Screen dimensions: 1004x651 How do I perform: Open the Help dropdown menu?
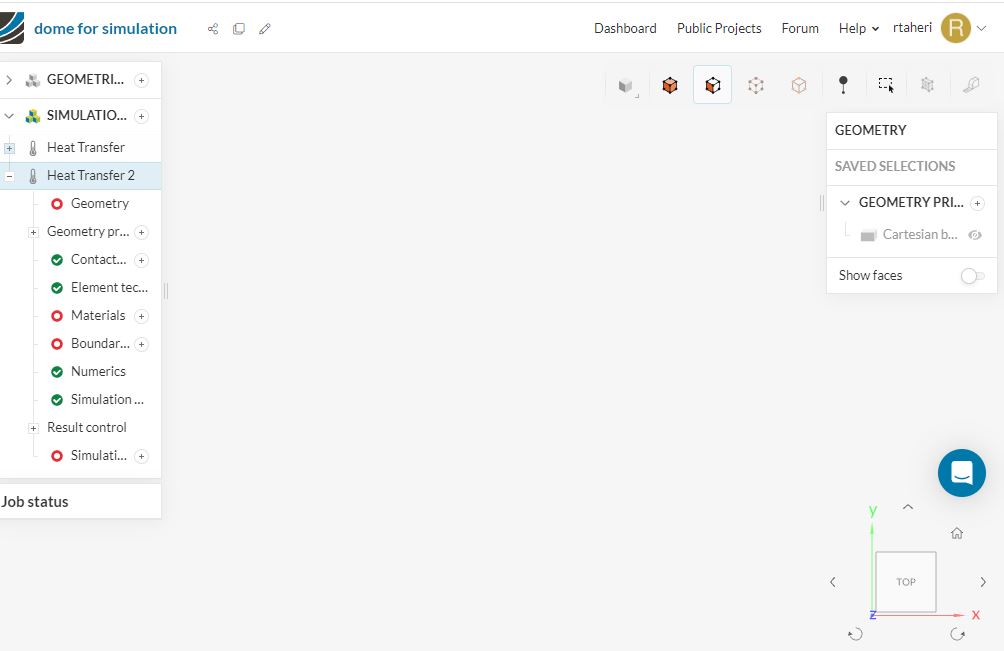[x=858, y=28]
